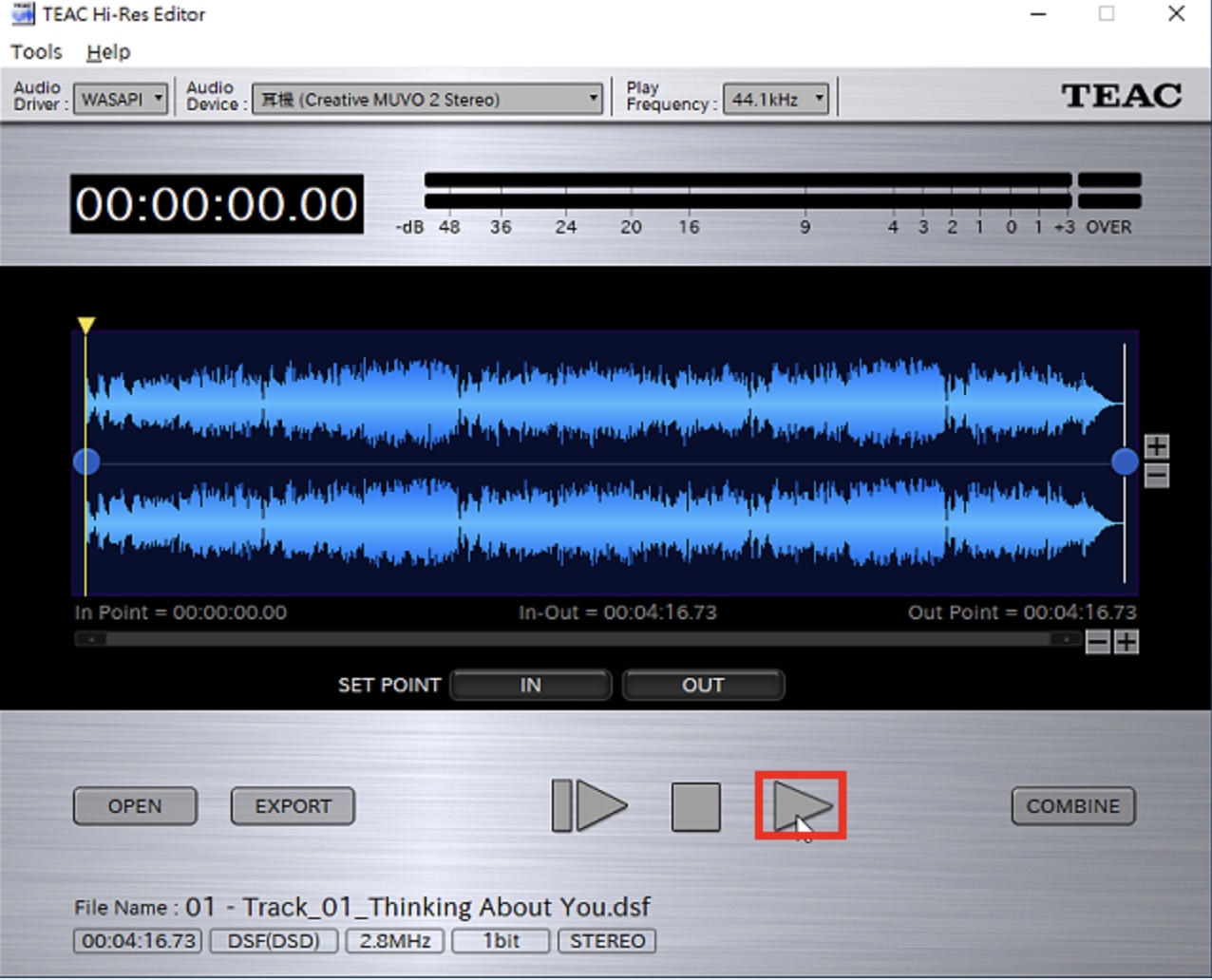
Task: Expand the Audio Device dropdown
Action: point(427,99)
